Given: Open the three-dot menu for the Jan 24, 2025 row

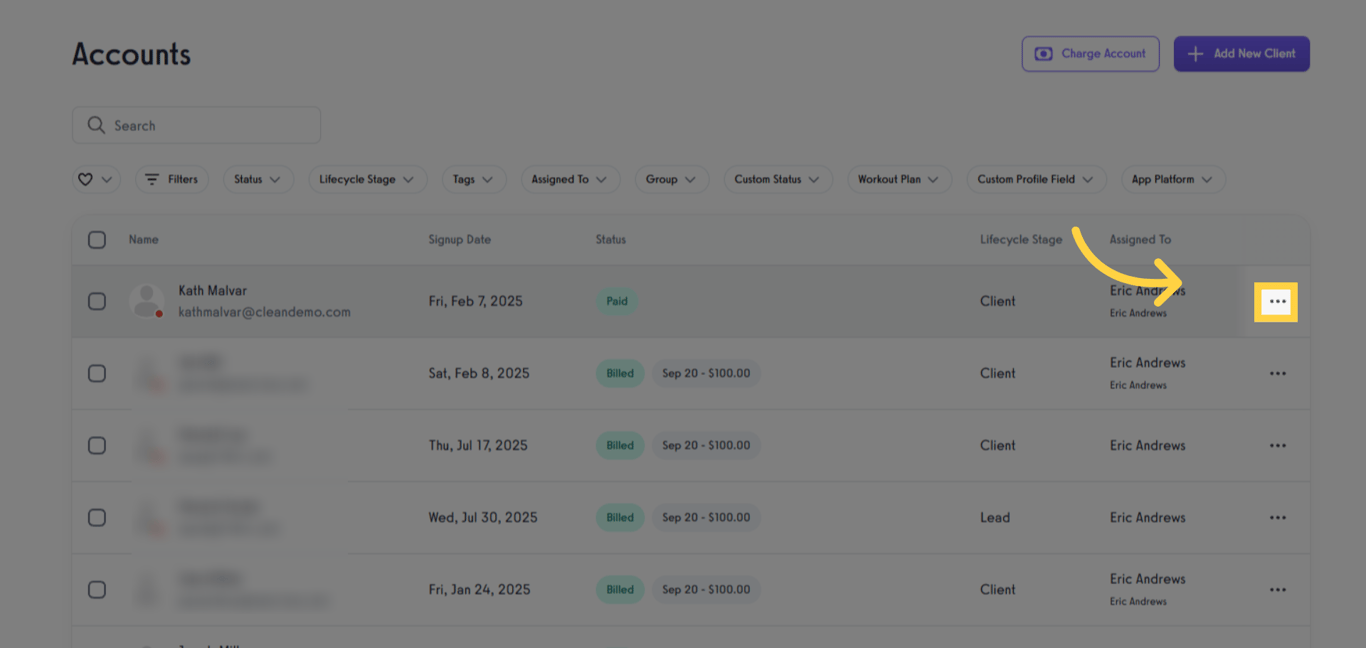Looking at the screenshot, I should point(1277,589).
